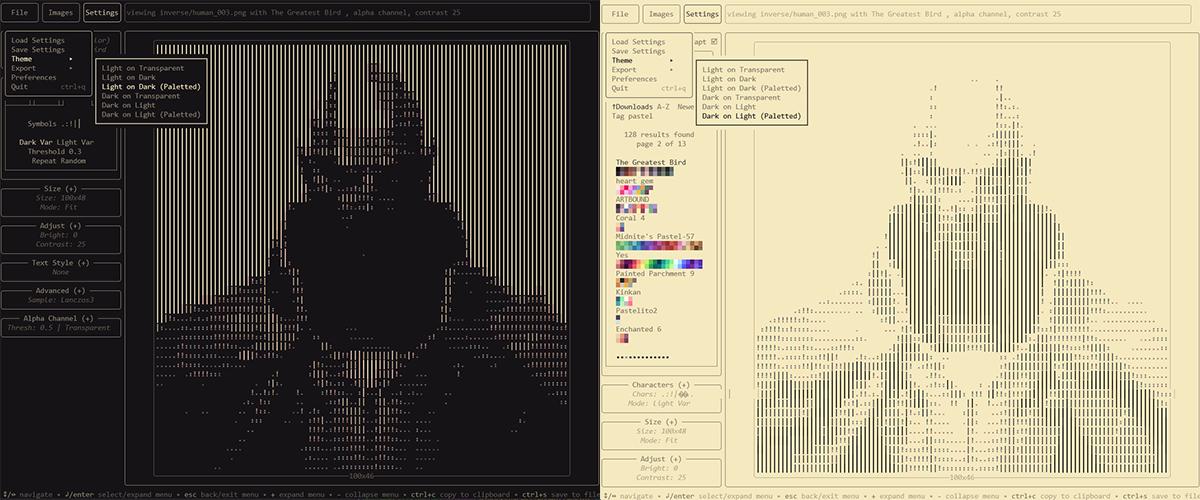
Task: Select Light Var mode in dark window
Action: (x=76, y=142)
